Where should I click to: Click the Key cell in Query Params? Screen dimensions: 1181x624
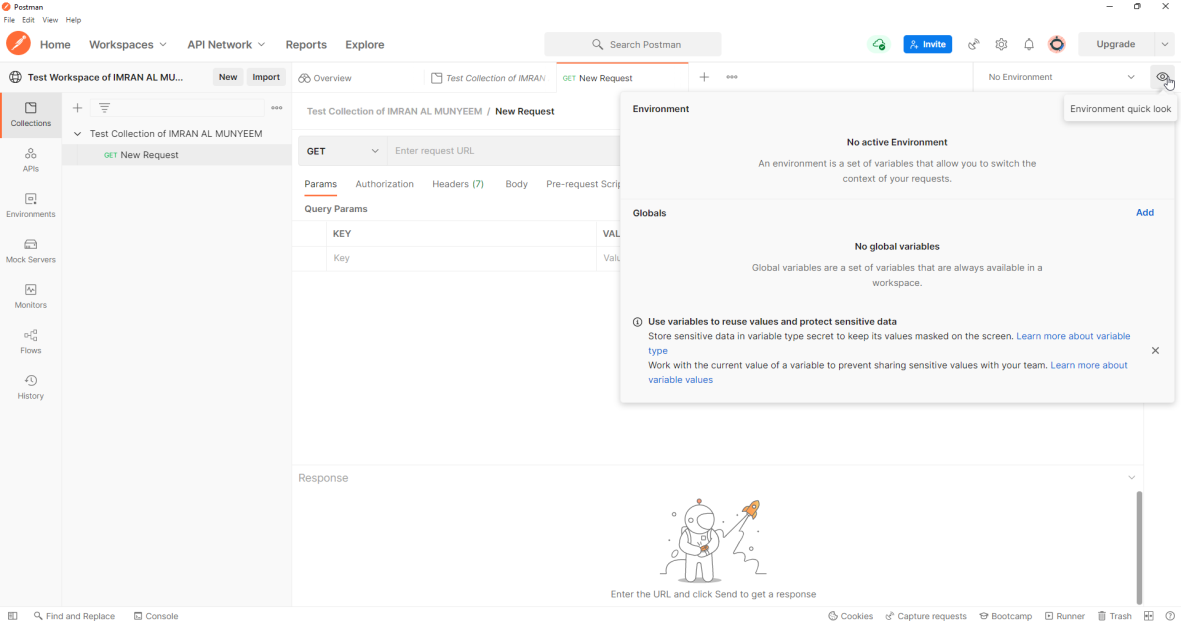point(461,258)
